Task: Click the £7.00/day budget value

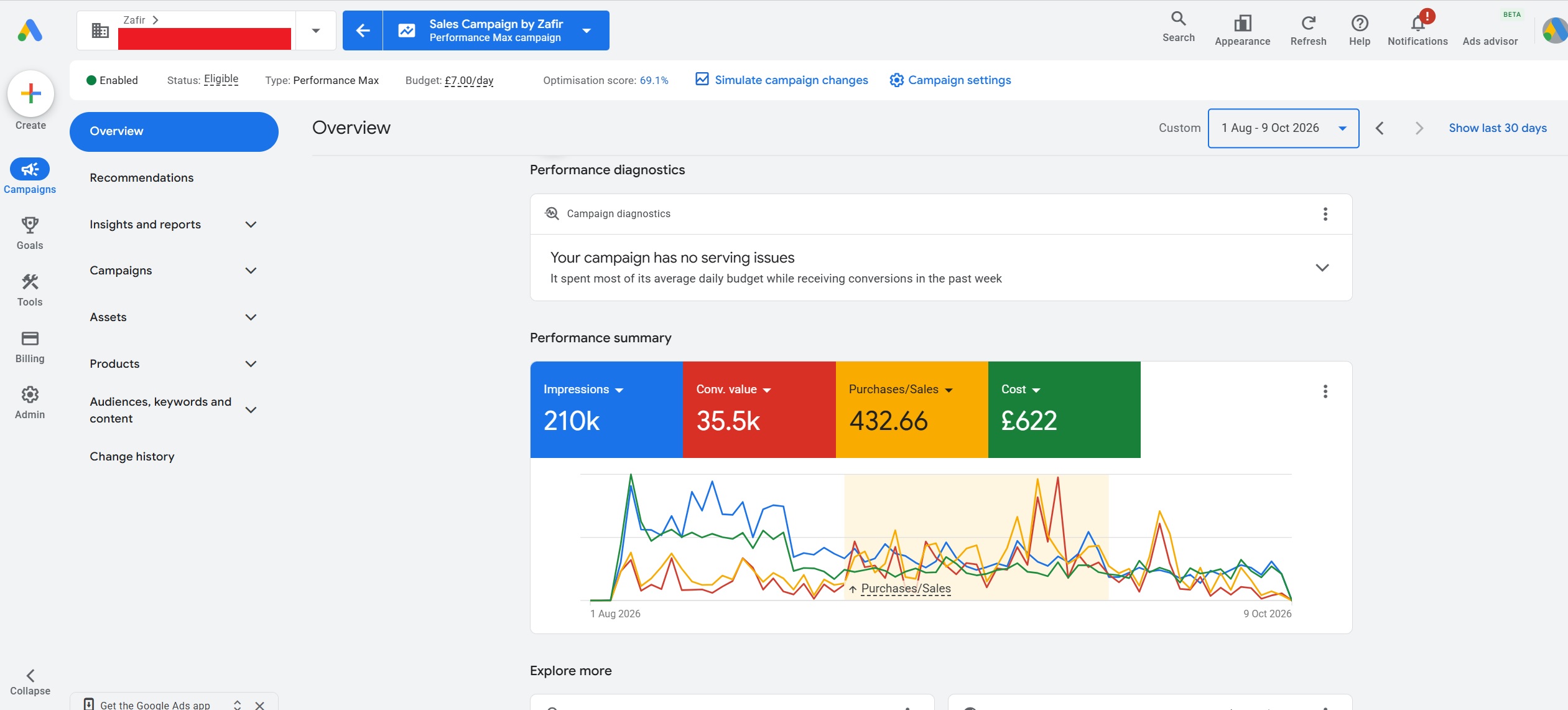Action: coord(469,80)
